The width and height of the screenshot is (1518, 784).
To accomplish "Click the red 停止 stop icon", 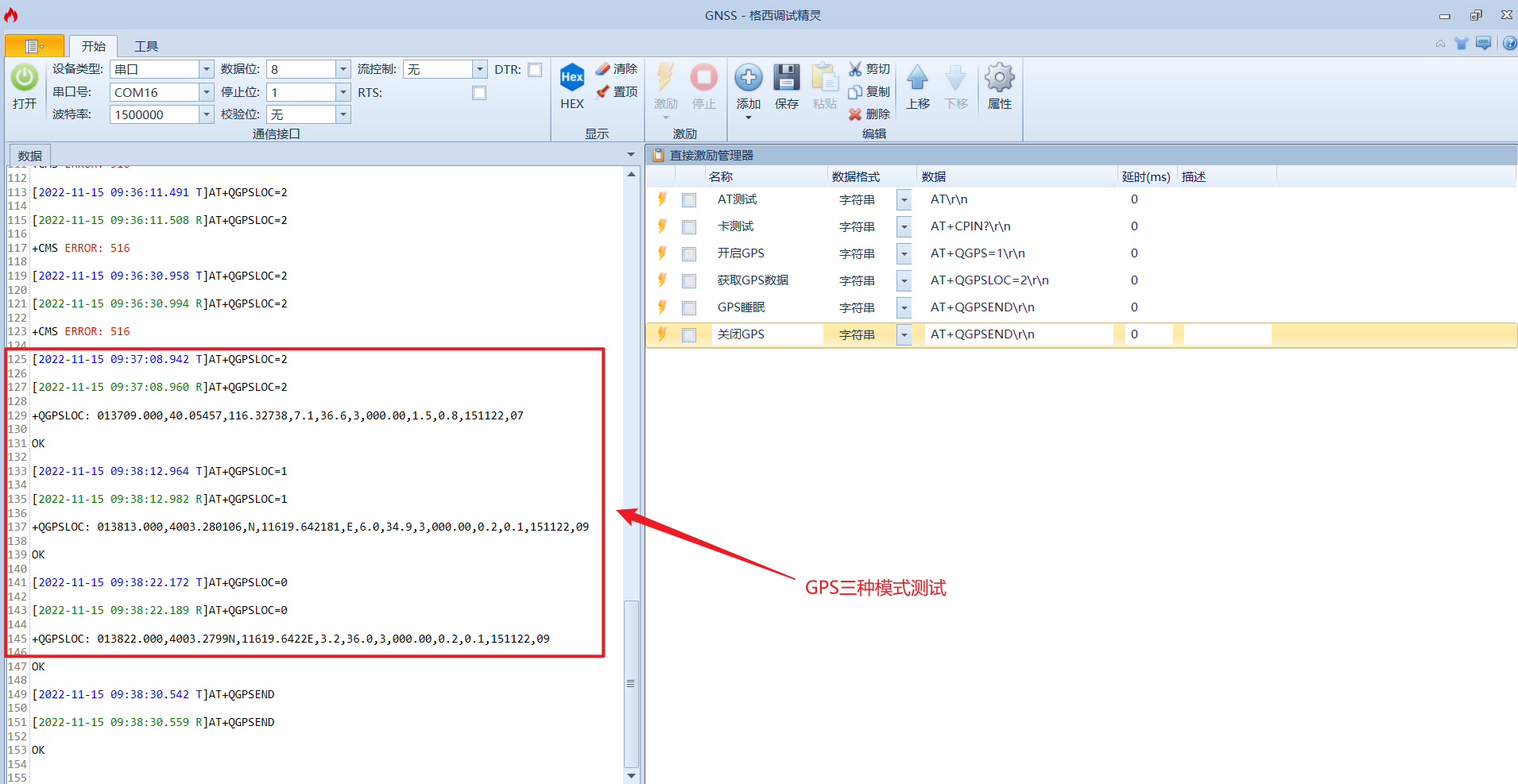I will click(x=703, y=78).
